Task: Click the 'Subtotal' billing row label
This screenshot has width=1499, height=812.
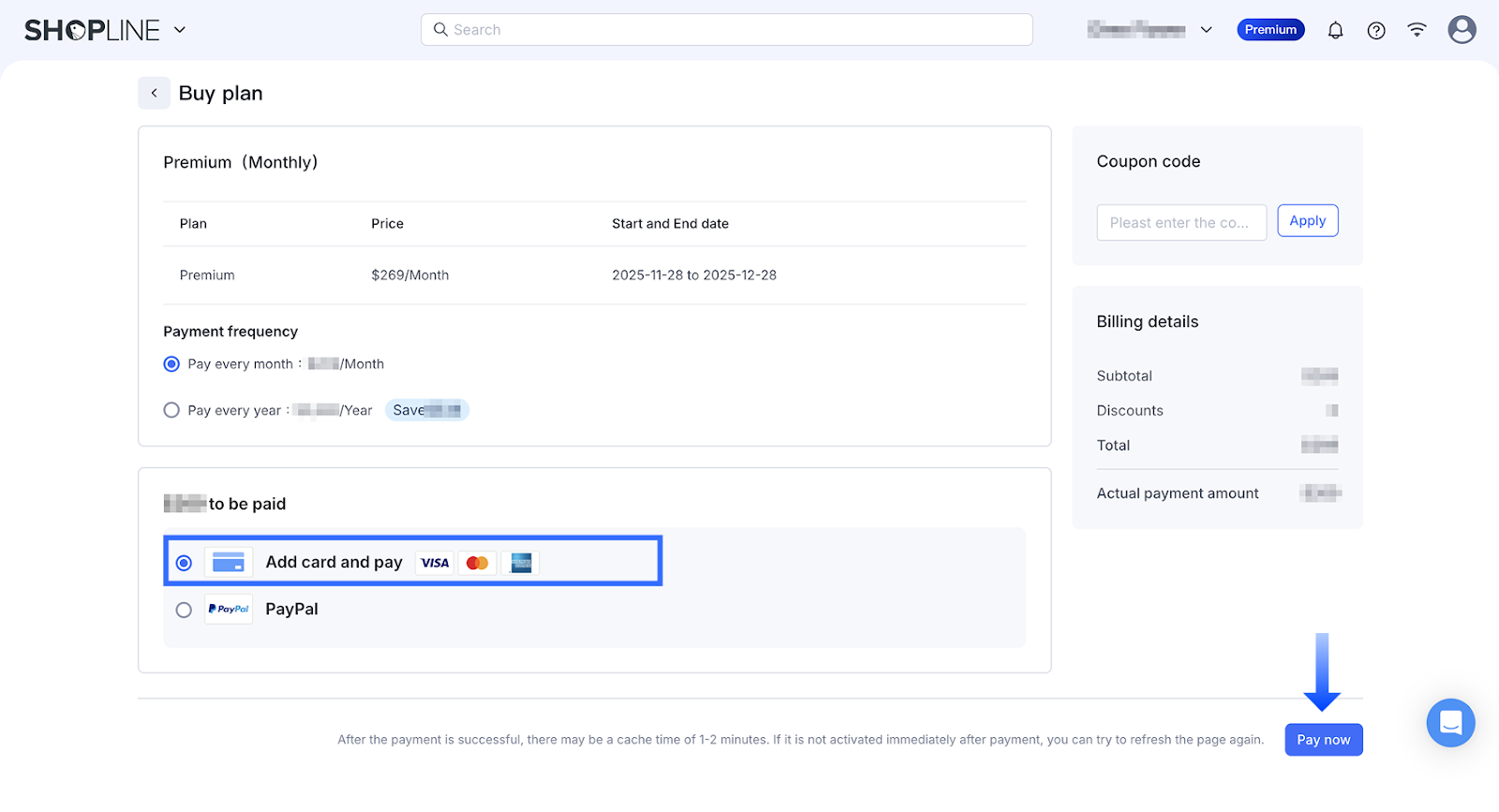Action: coord(1124,376)
